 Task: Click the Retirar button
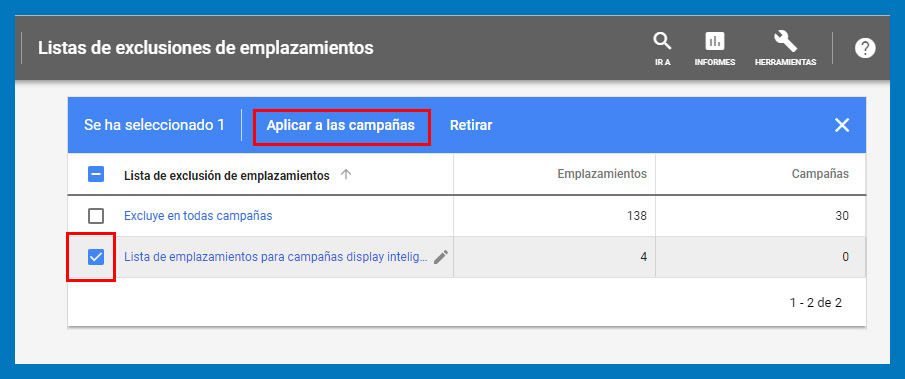click(x=471, y=125)
